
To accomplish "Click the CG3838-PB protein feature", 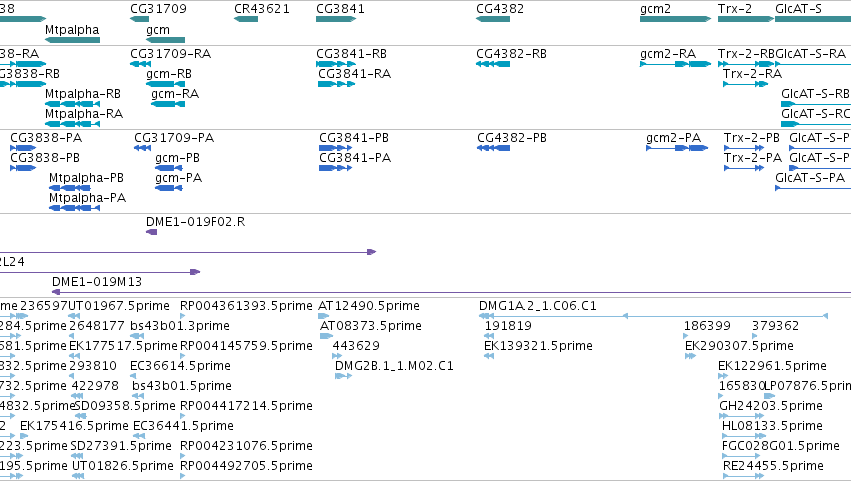I will [x=23, y=168].
